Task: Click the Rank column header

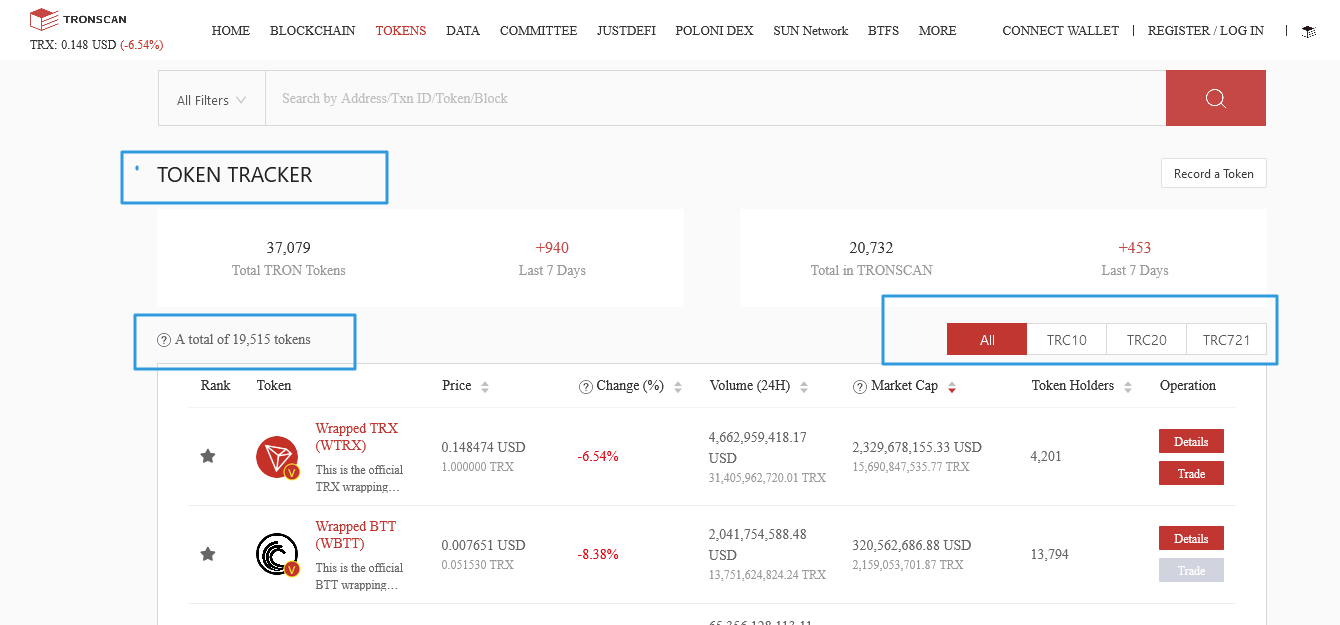Action: tap(216, 386)
